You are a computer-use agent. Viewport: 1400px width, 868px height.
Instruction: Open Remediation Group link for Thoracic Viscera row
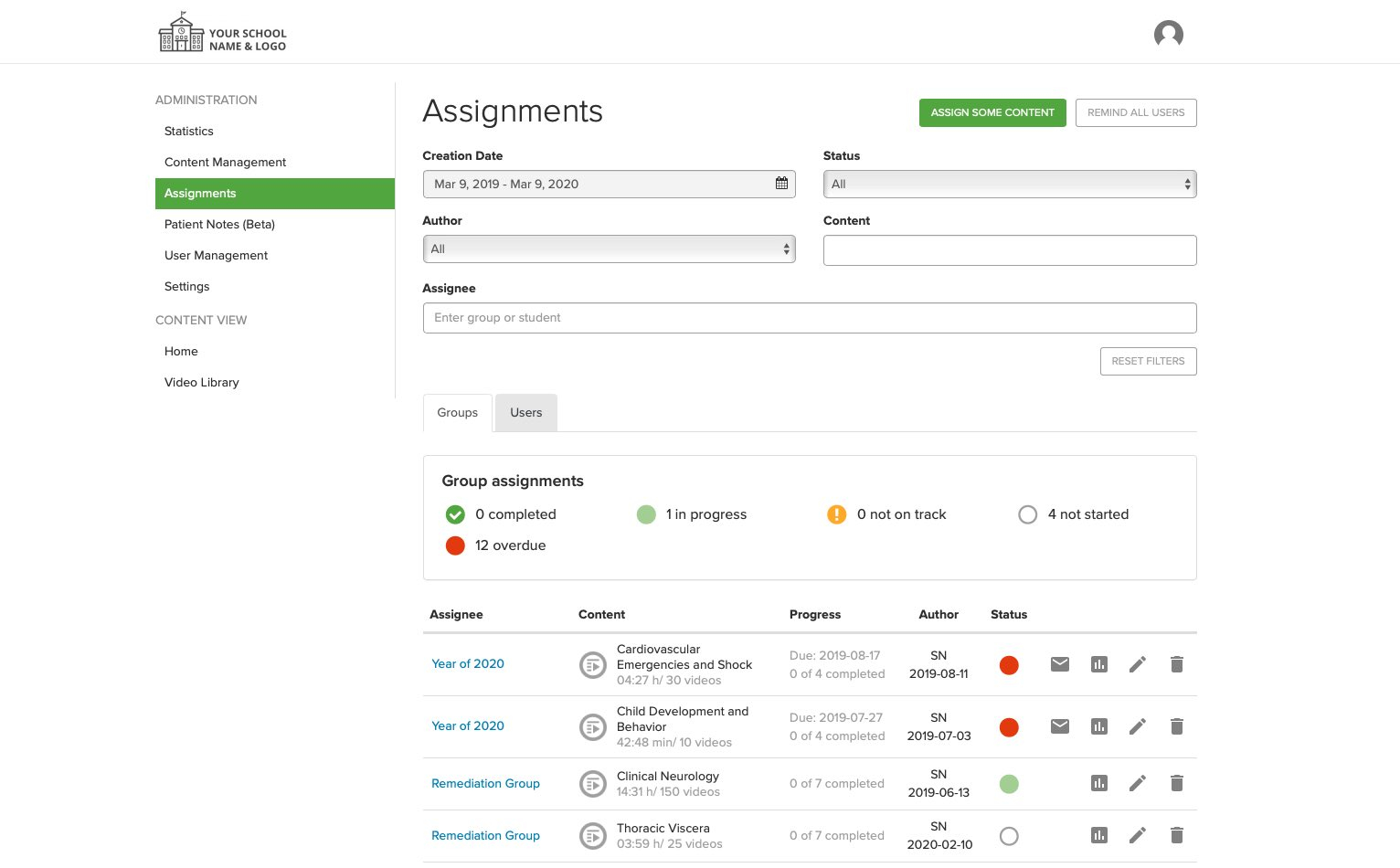click(485, 836)
